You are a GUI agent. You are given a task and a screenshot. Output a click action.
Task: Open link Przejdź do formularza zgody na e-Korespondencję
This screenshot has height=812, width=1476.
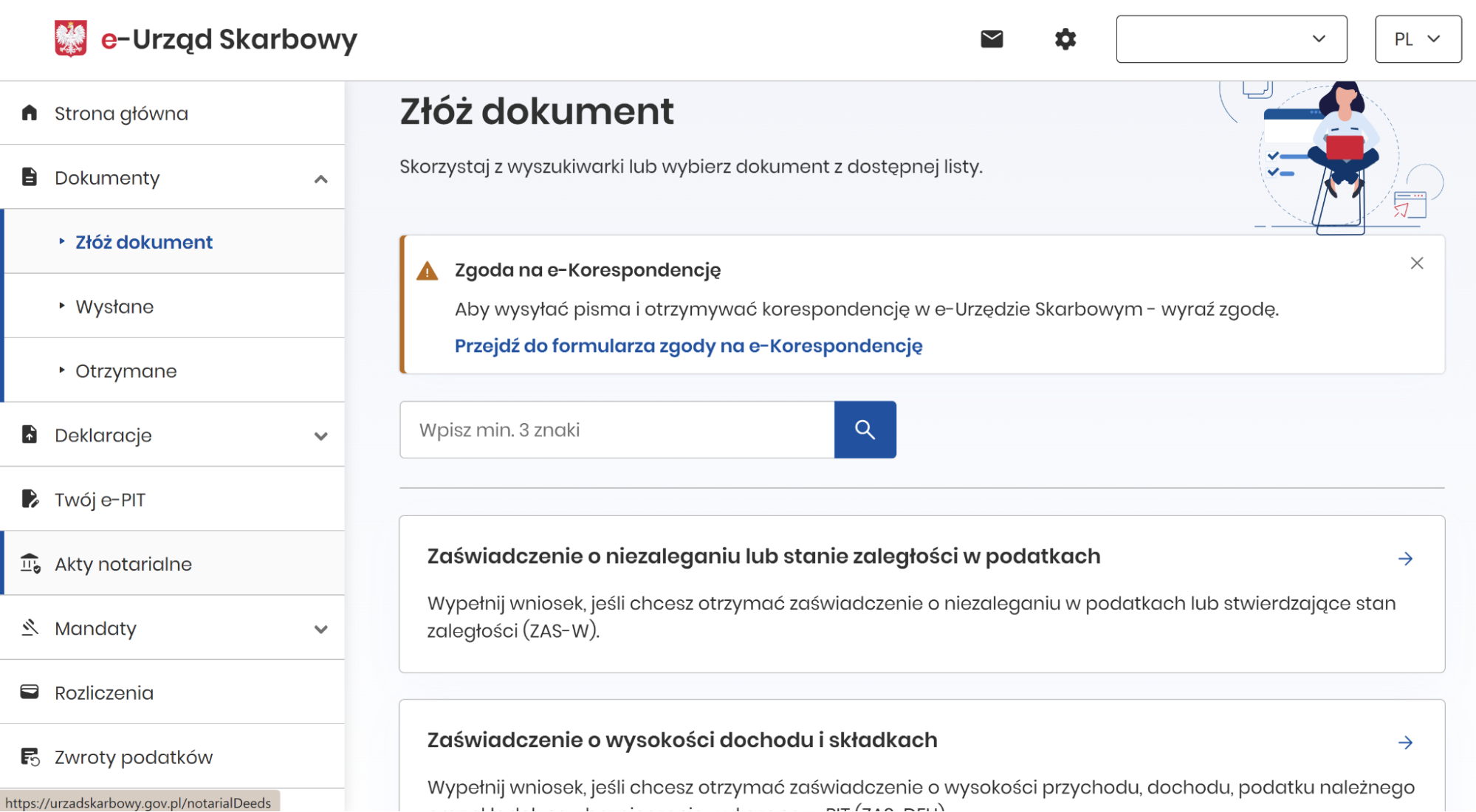pyautogui.click(x=688, y=345)
